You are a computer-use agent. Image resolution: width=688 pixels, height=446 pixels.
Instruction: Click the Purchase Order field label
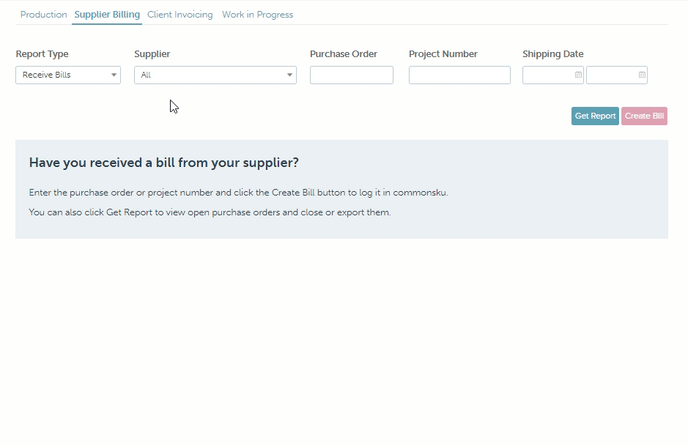coord(343,54)
